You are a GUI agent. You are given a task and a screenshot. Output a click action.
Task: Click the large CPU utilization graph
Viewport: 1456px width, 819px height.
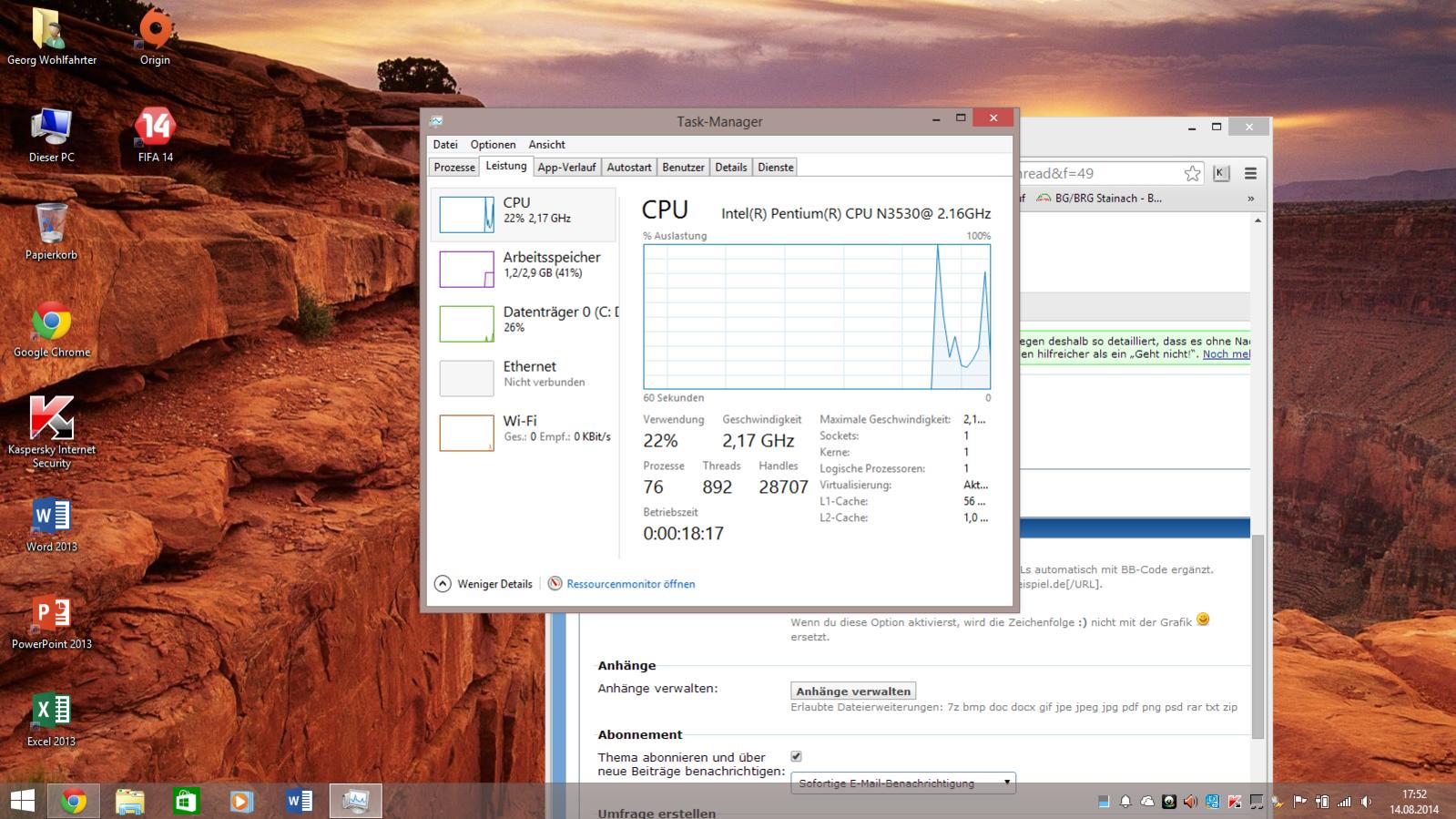817,316
